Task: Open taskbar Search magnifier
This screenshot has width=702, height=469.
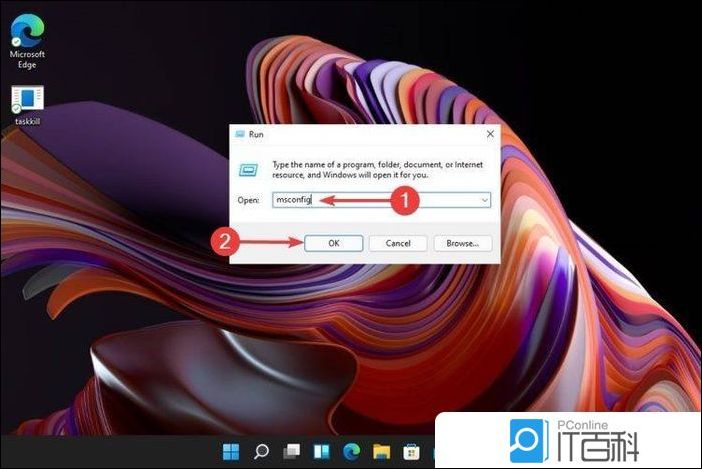Action: tap(261, 452)
